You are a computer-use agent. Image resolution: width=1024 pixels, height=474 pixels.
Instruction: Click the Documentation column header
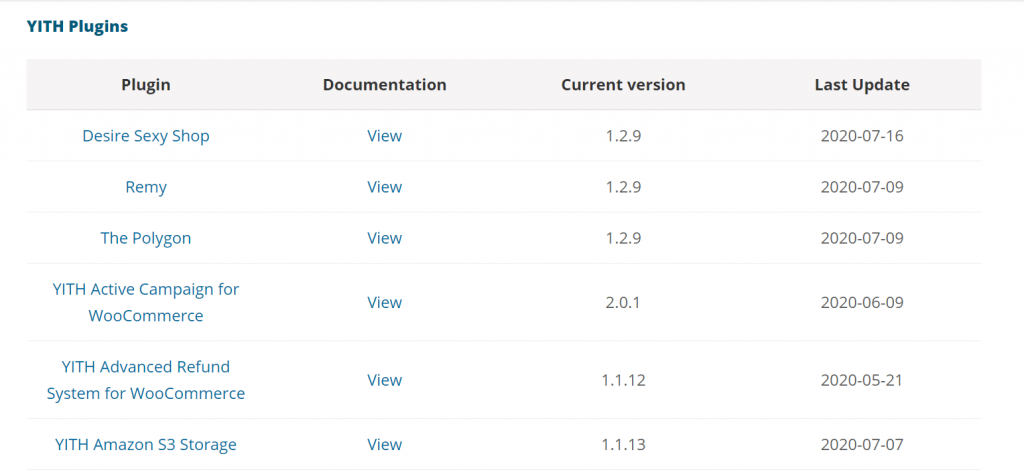(385, 85)
